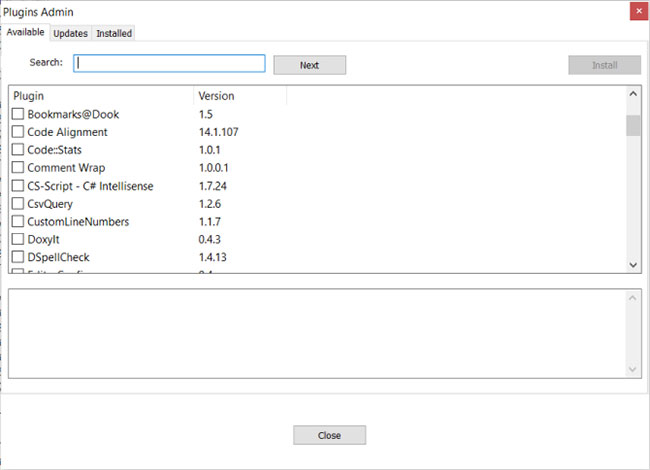Check the DSpellCheck plugin checkbox
Viewport: 650px width, 470px height.
click(x=18, y=257)
